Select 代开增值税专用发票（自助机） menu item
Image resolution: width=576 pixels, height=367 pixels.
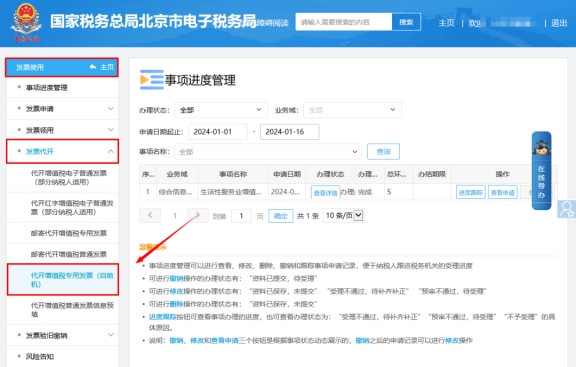(63, 280)
